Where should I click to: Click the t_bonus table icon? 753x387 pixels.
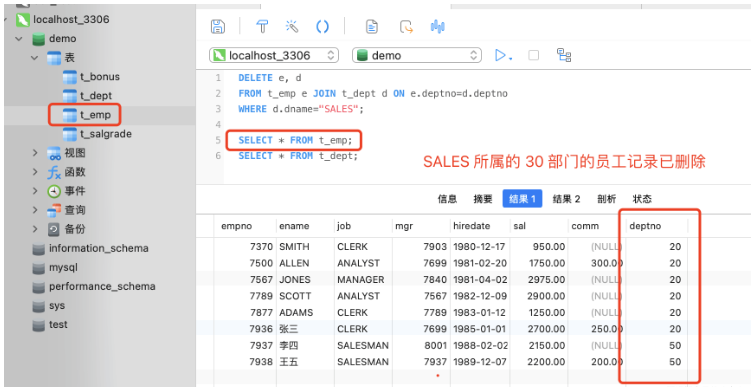tap(70, 77)
